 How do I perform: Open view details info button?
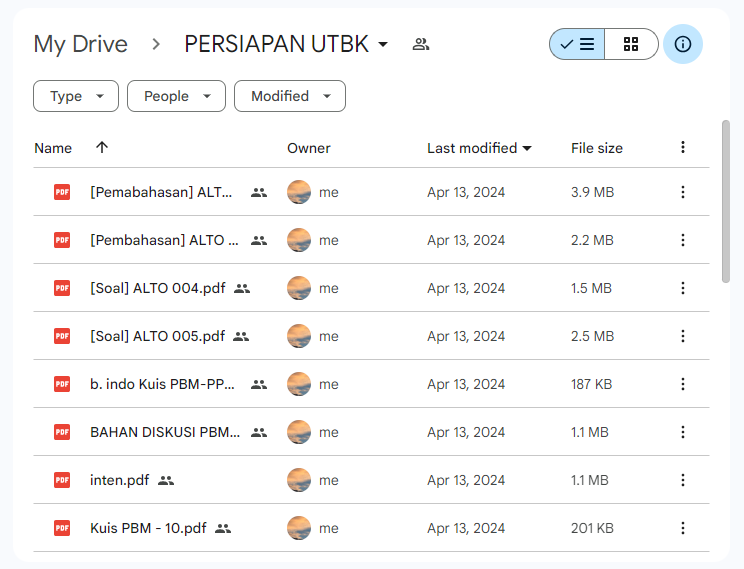[x=683, y=44]
